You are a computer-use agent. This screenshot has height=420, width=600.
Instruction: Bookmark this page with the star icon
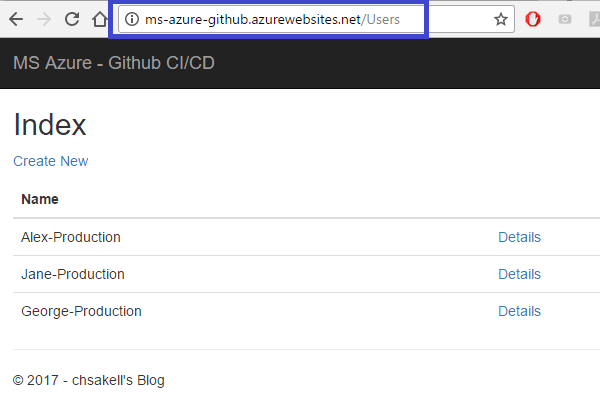point(501,19)
